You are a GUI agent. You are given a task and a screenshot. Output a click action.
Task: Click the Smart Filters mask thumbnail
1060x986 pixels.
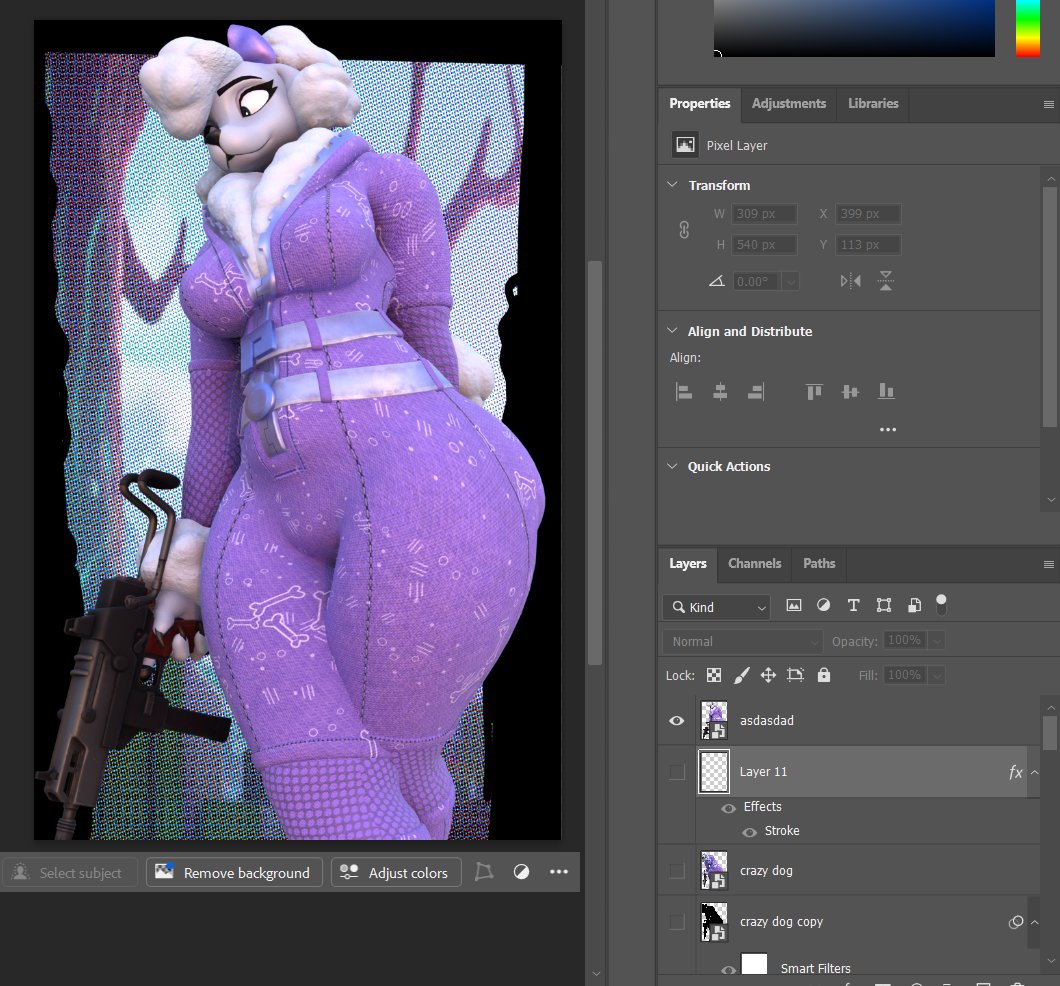[x=754, y=964]
